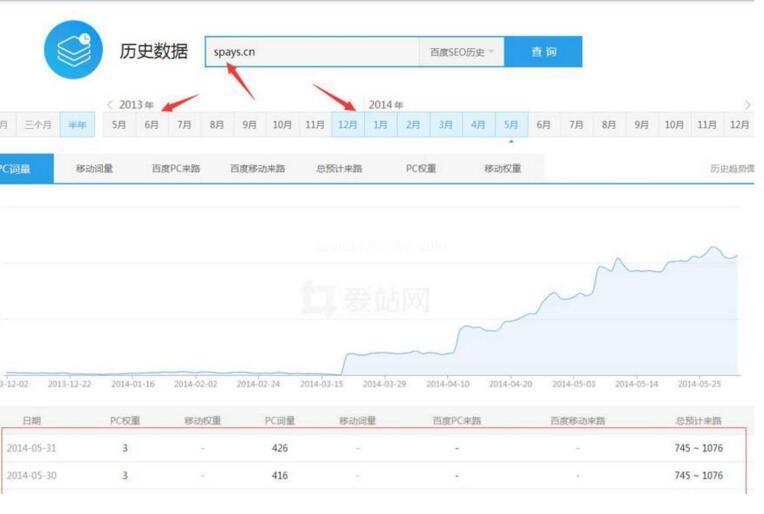
Task: Select the 半年 time range option
Action: [x=77, y=125]
